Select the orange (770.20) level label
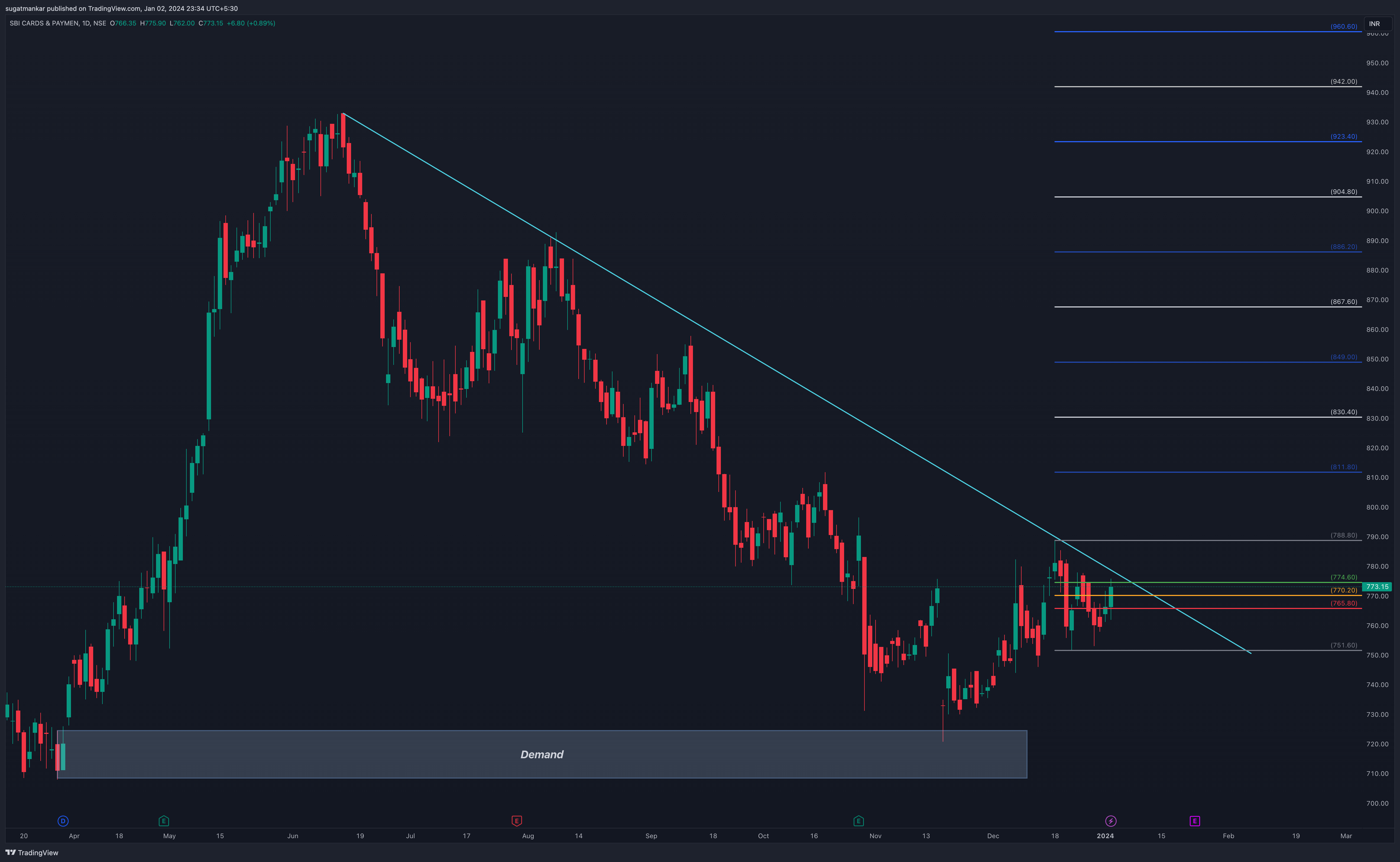Image resolution: width=1400 pixels, height=862 pixels. click(x=1344, y=590)
